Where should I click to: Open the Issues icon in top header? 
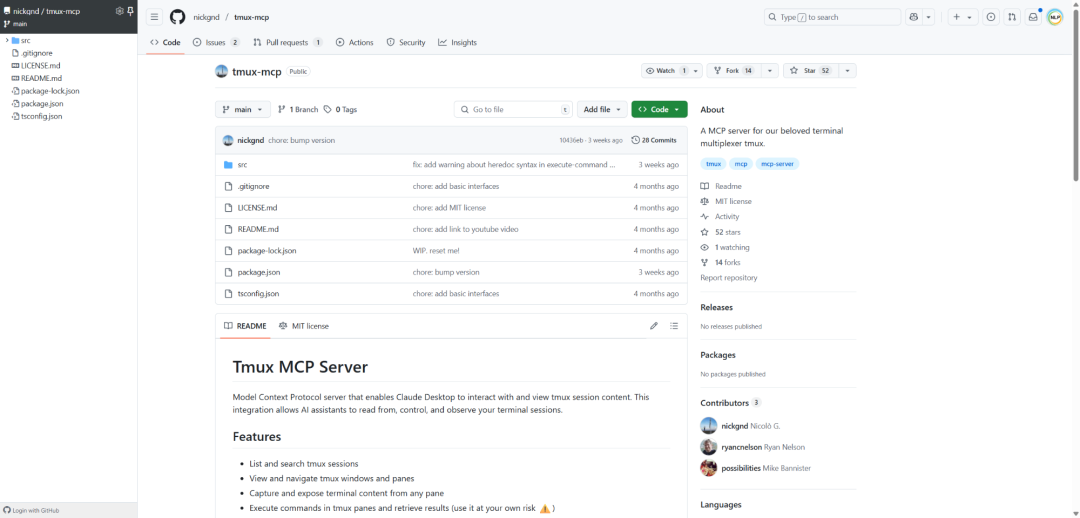(990, 17)
